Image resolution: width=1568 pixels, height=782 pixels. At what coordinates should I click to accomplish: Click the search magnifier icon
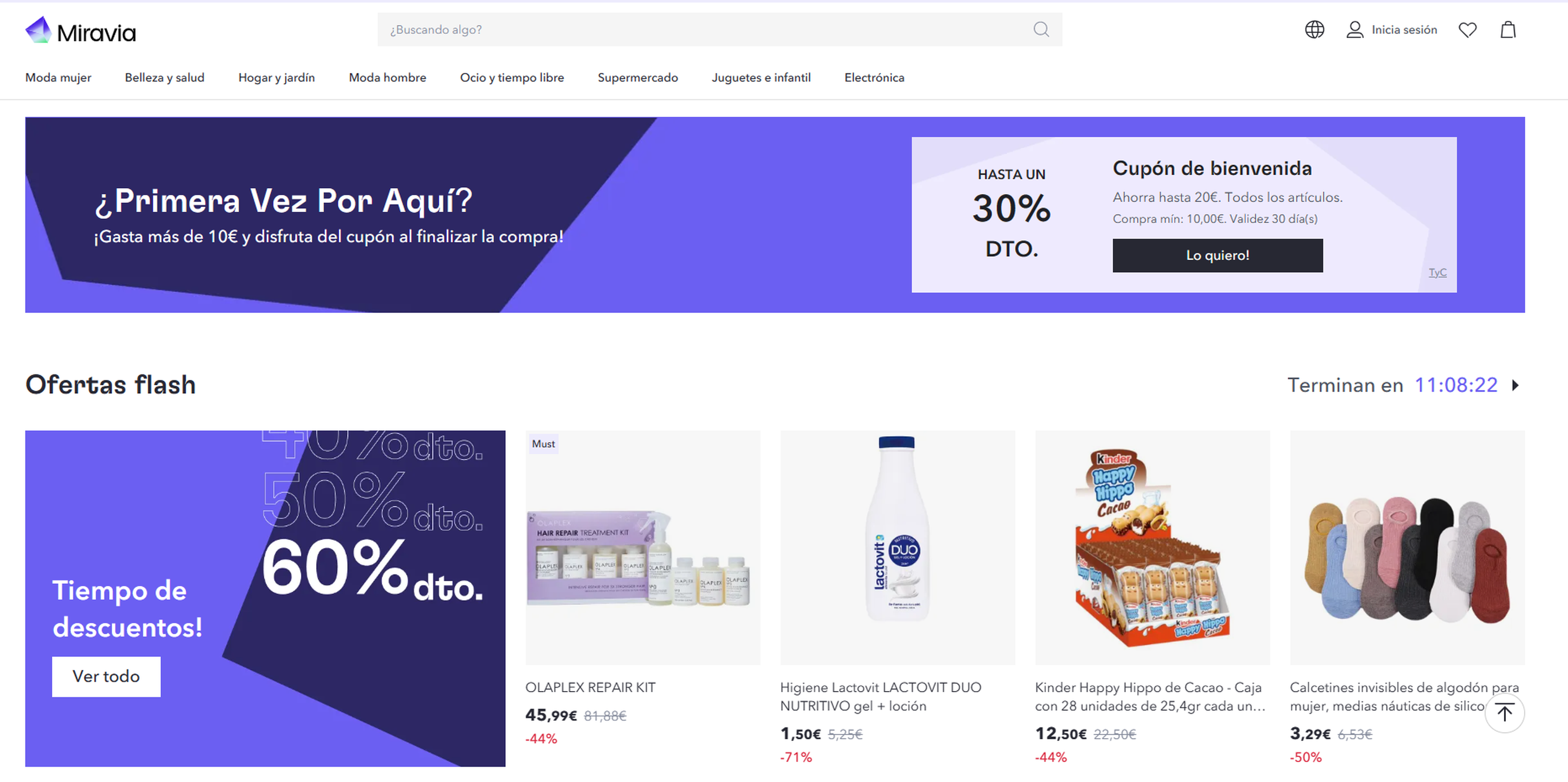pyautogui.click(x=1041, y=29)
